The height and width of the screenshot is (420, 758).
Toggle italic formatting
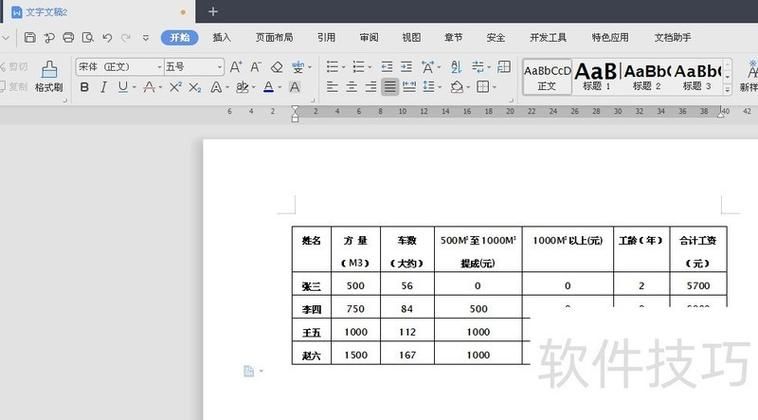point(103,87)
